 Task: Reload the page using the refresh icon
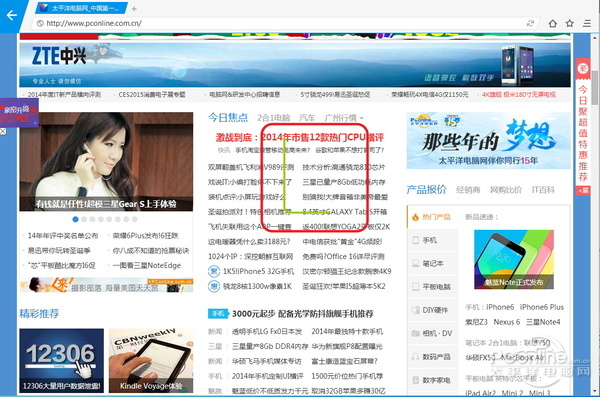tap(530, 23)
